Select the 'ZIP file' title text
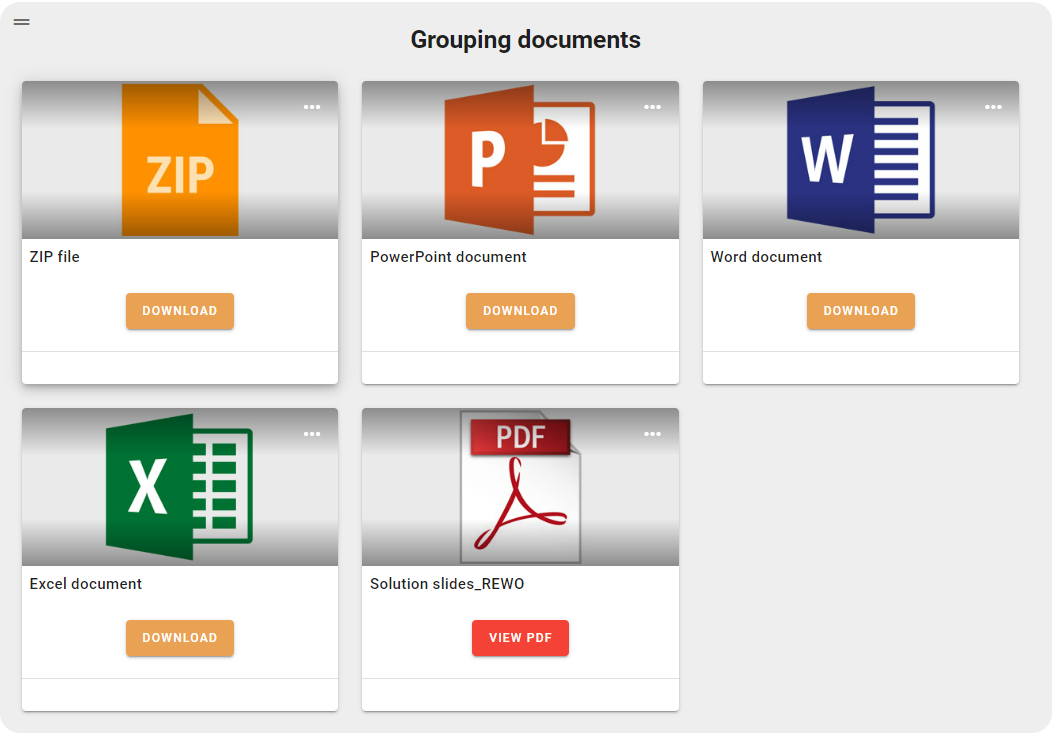This screenshot has width=1055, height=737. [x=54, y=257]
